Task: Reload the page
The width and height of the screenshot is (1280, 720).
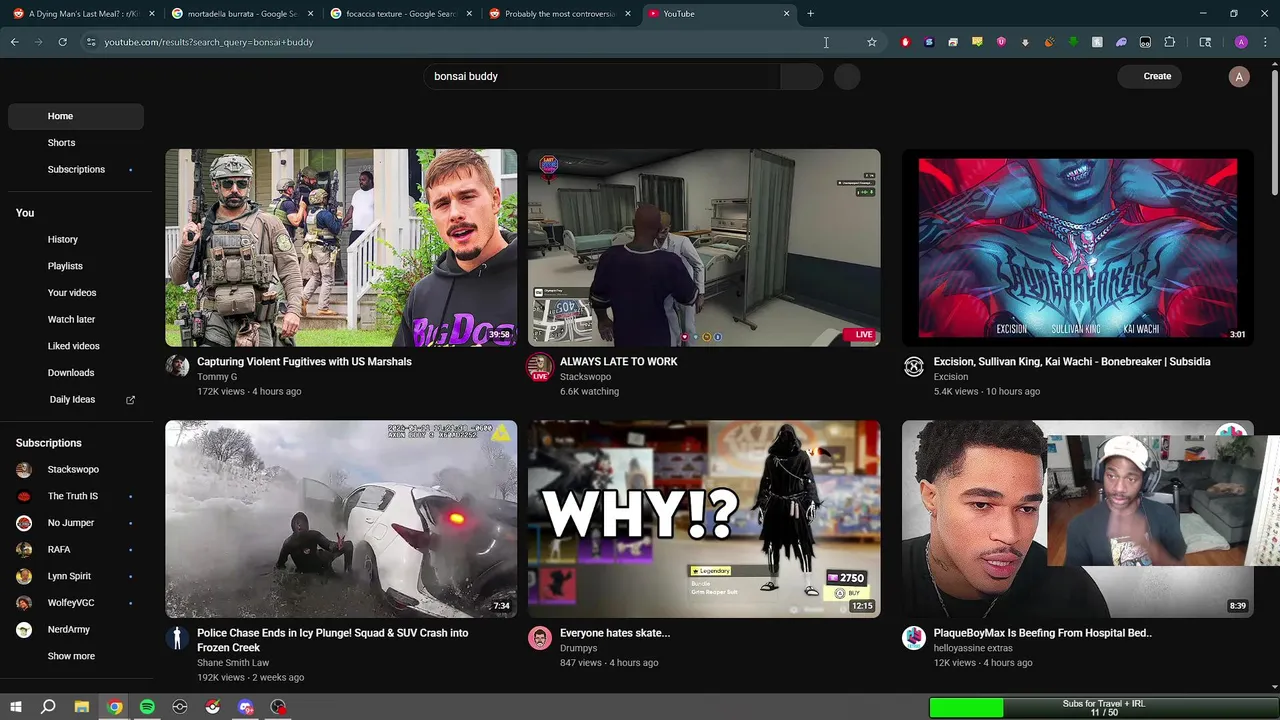Action: [x=62, y=42]
